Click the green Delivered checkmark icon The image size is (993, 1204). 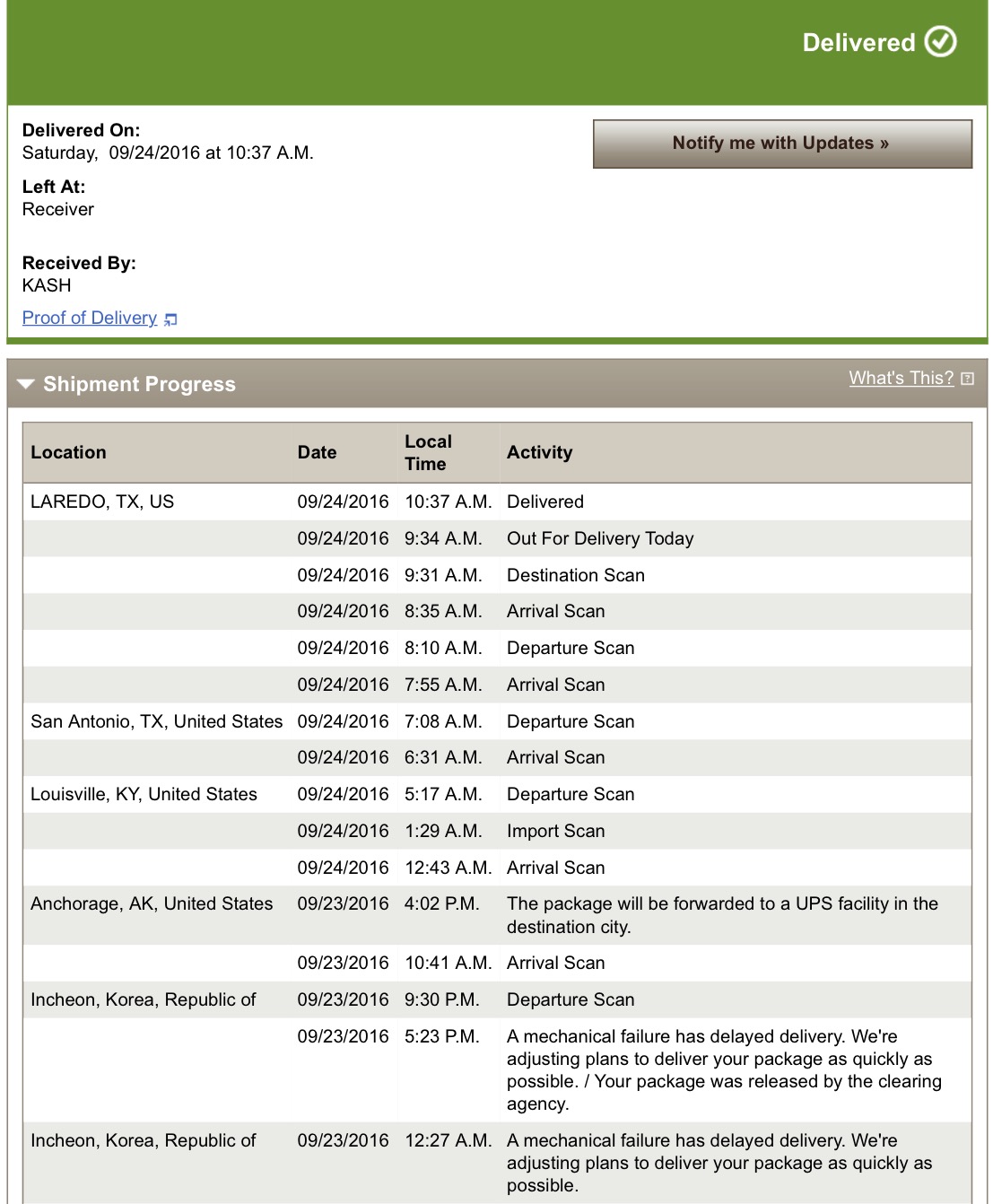coord(940,41)
